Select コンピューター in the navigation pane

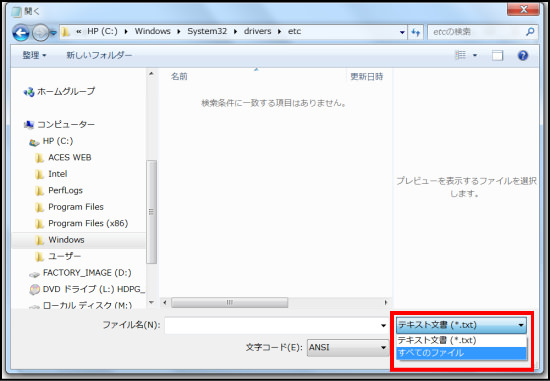click(x=66, y=125)
